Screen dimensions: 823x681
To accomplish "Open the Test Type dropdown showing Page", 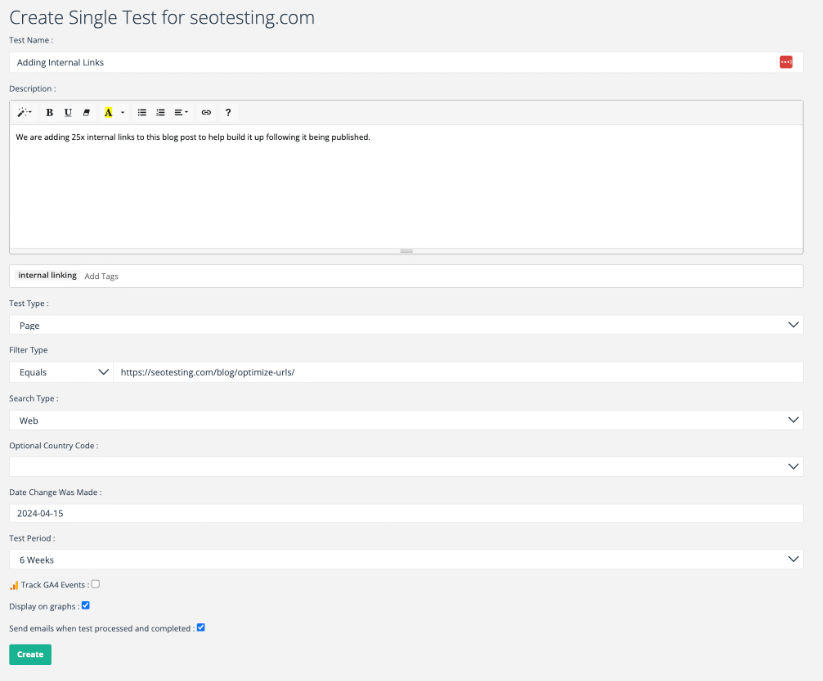I will [406, 325].
